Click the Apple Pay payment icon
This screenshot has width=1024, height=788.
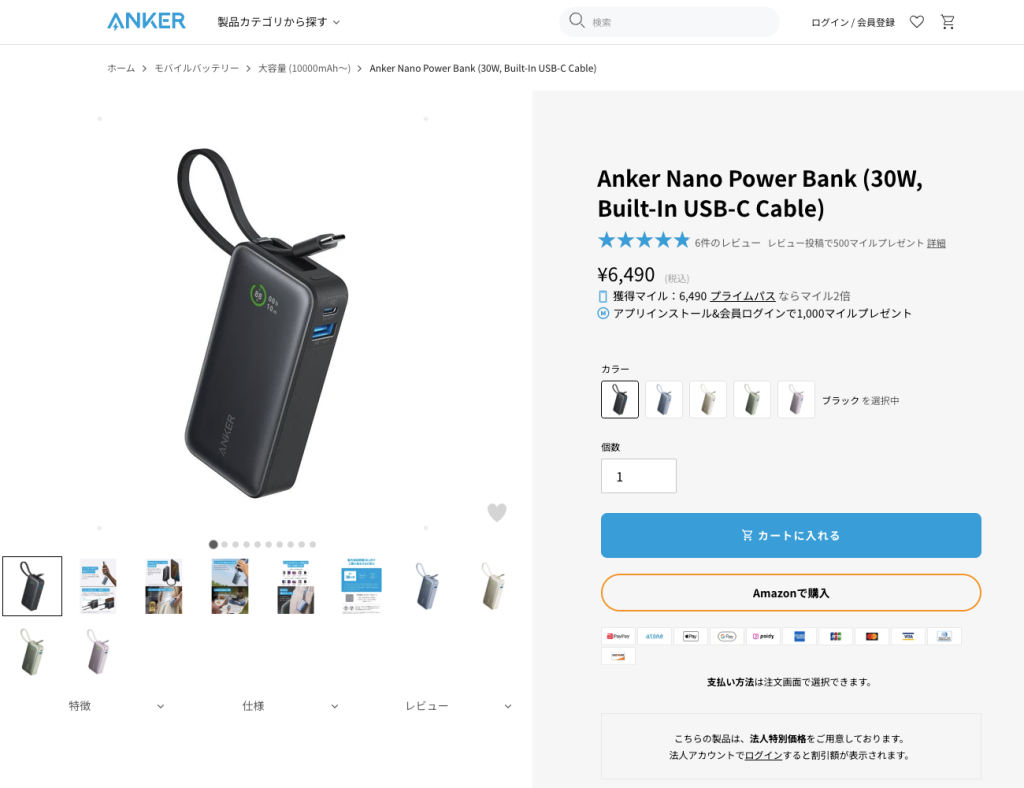[690, 636]
